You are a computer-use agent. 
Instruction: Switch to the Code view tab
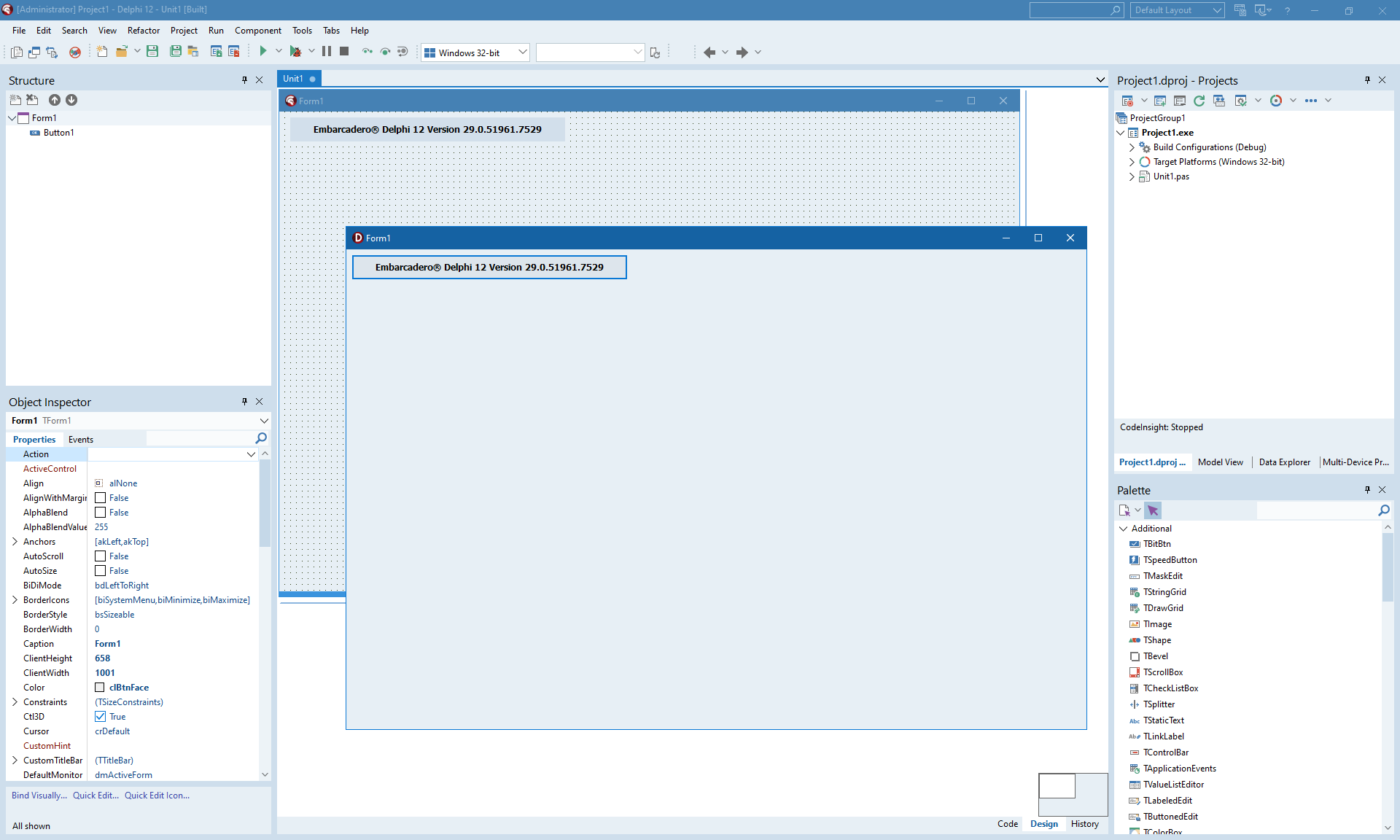point(1008,824)
